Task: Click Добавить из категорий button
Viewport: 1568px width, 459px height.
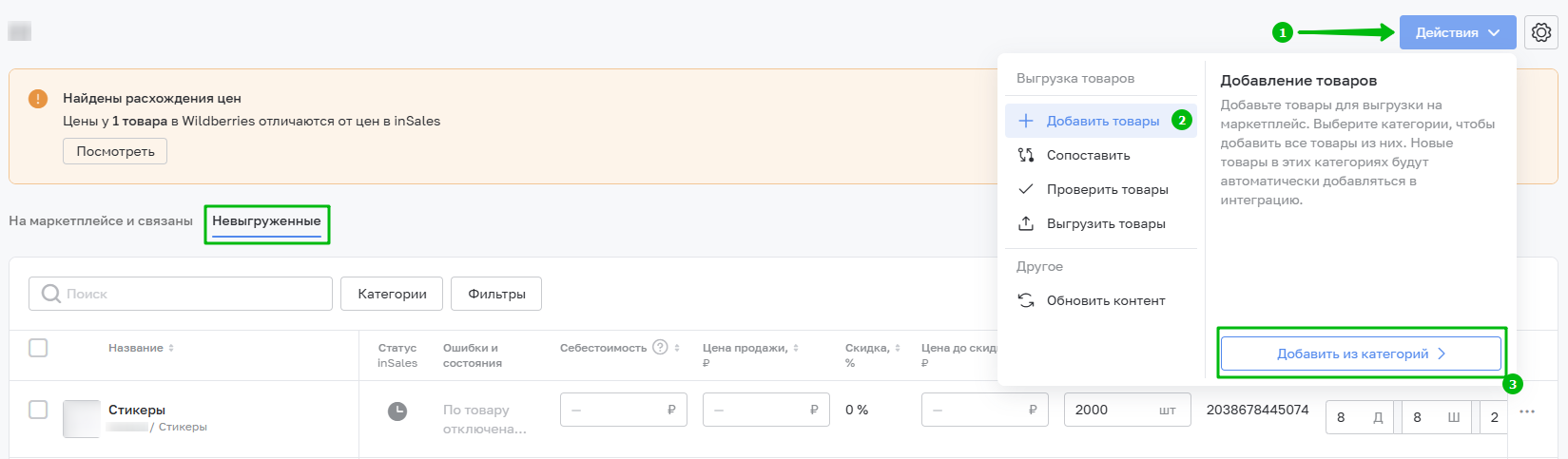Action: coord(1360,354)
